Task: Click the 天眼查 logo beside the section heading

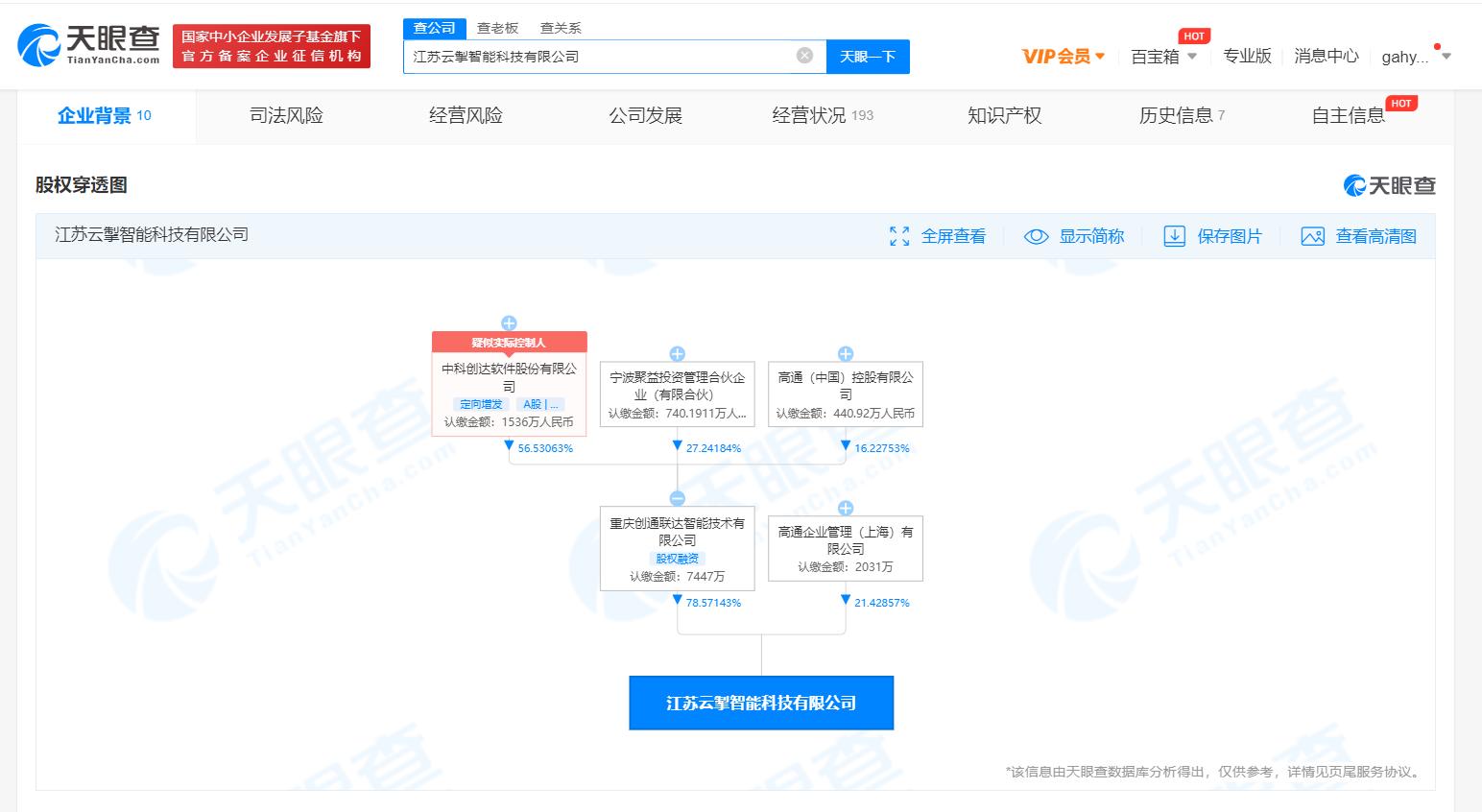Action: [1389, 185]
